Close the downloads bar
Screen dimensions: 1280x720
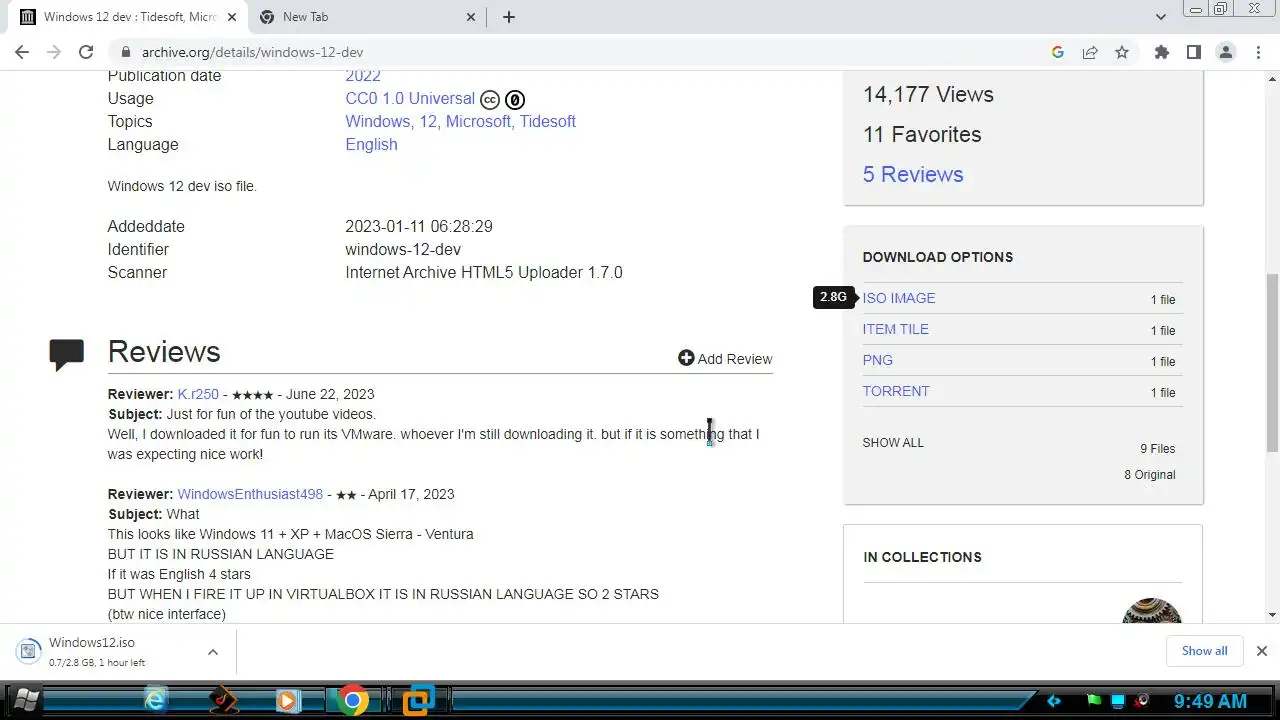coord(1261,651)
